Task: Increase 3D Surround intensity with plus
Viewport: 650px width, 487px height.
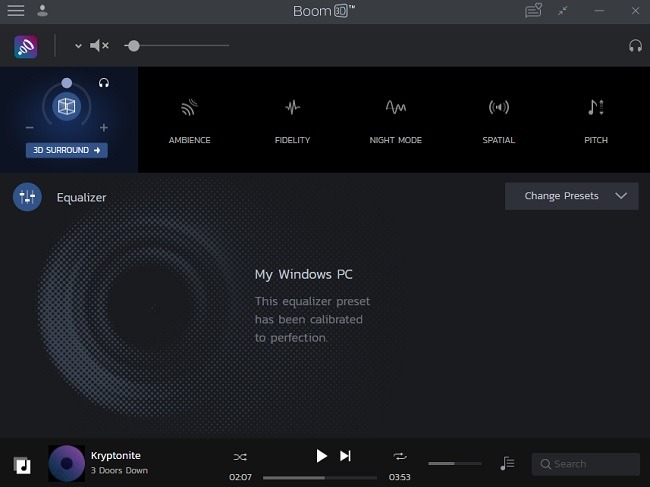Action: pyautogui.click(x=104, y=128)
